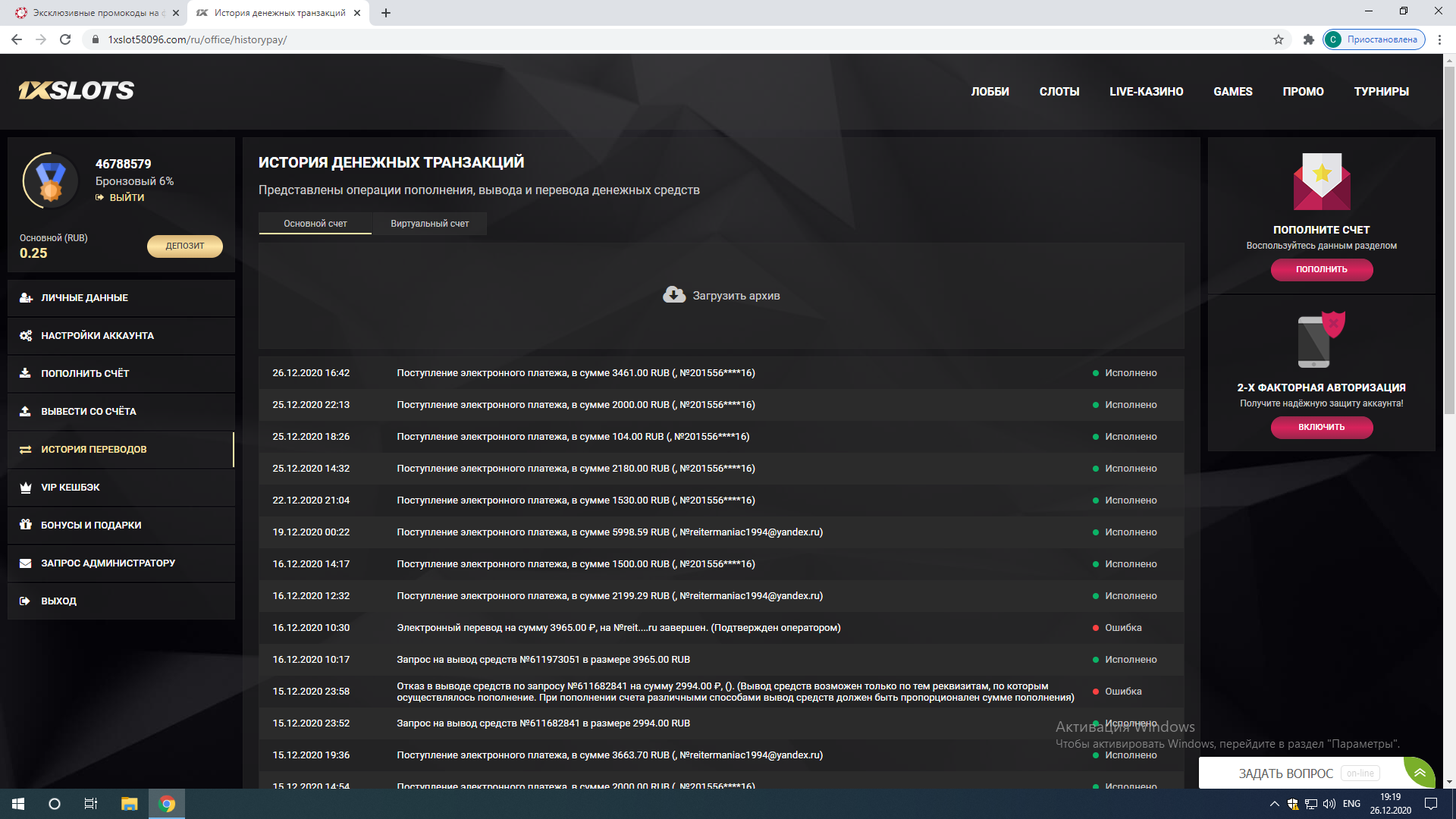The width and height of the screenshot is (1456, 819).
Task: Open VIP КЕШБЭК sidebar item
Action: pos(70,488)
